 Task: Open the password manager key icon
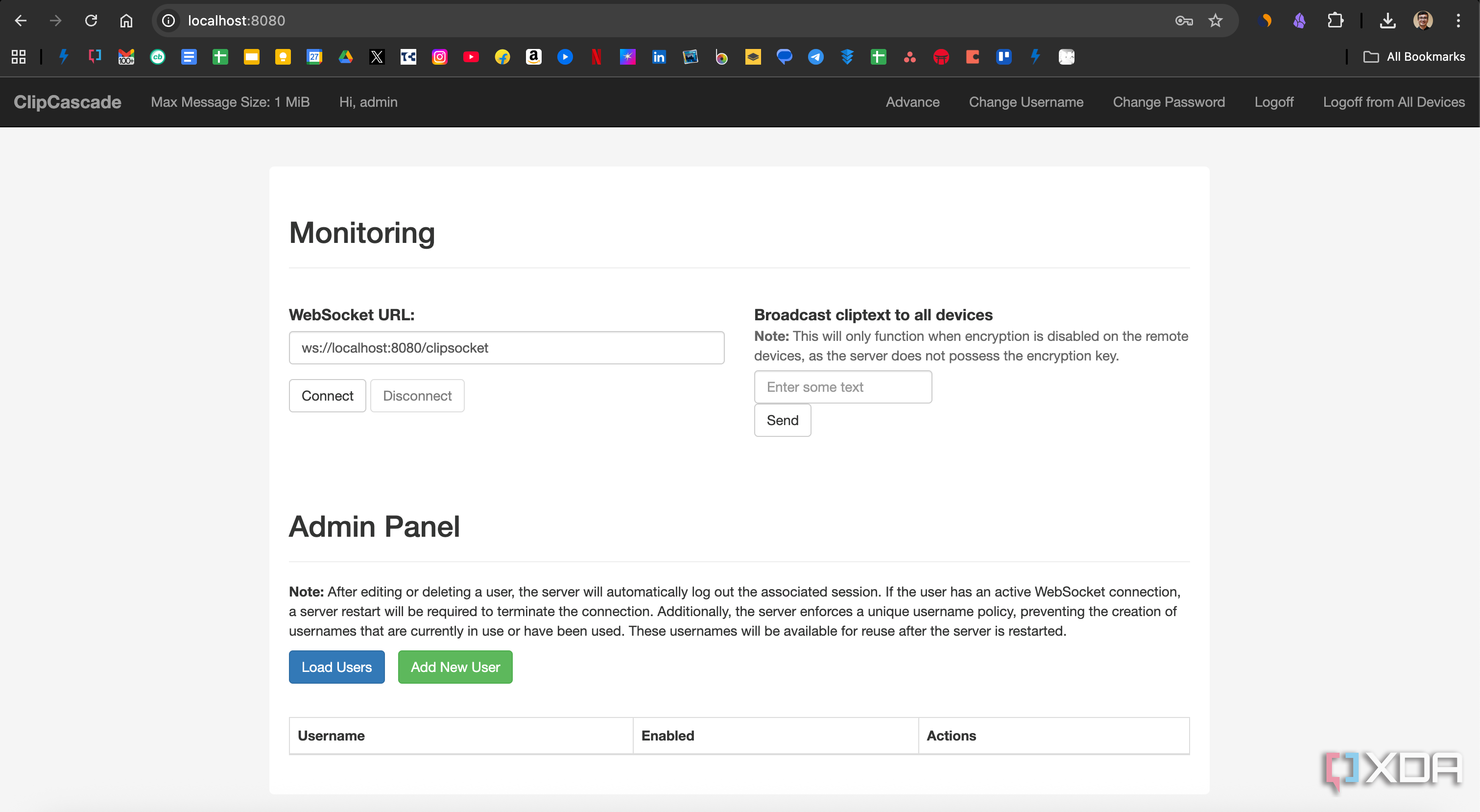click(1184, 21)
